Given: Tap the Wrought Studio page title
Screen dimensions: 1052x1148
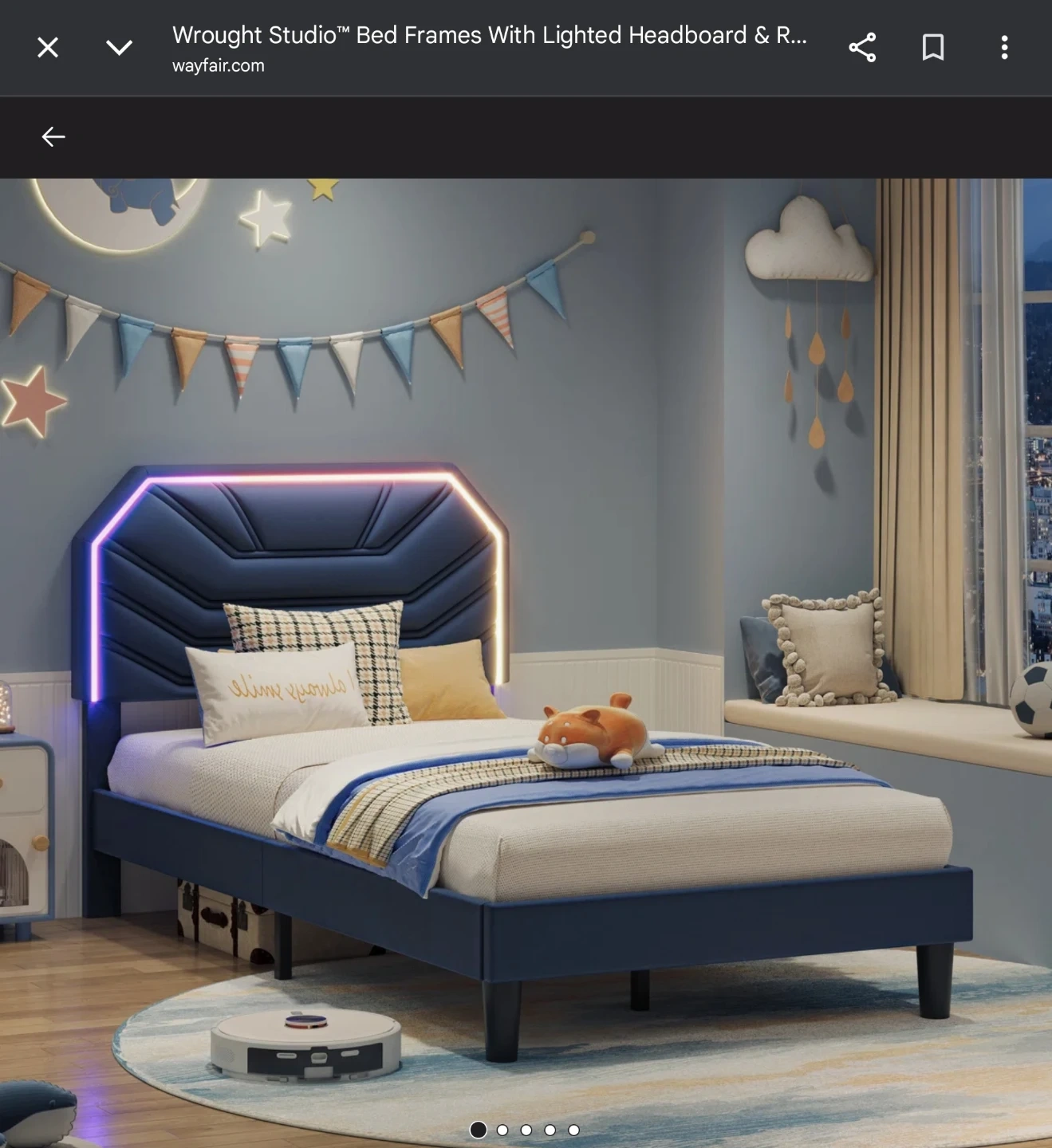Looking at the screenshot, I should pyautogui.click(x=489, y=35).
